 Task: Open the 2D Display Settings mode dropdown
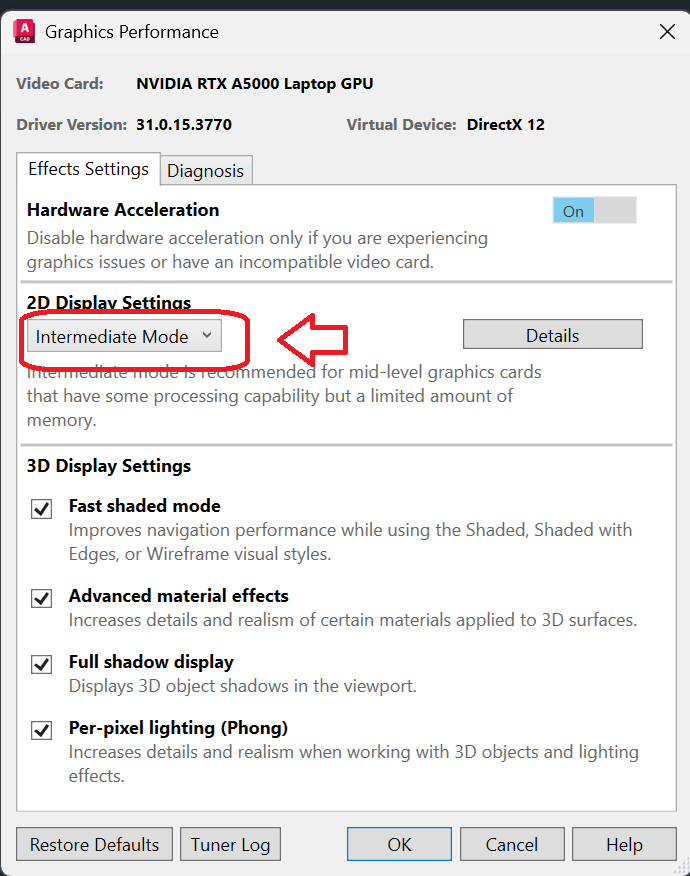tap(122, 337)
